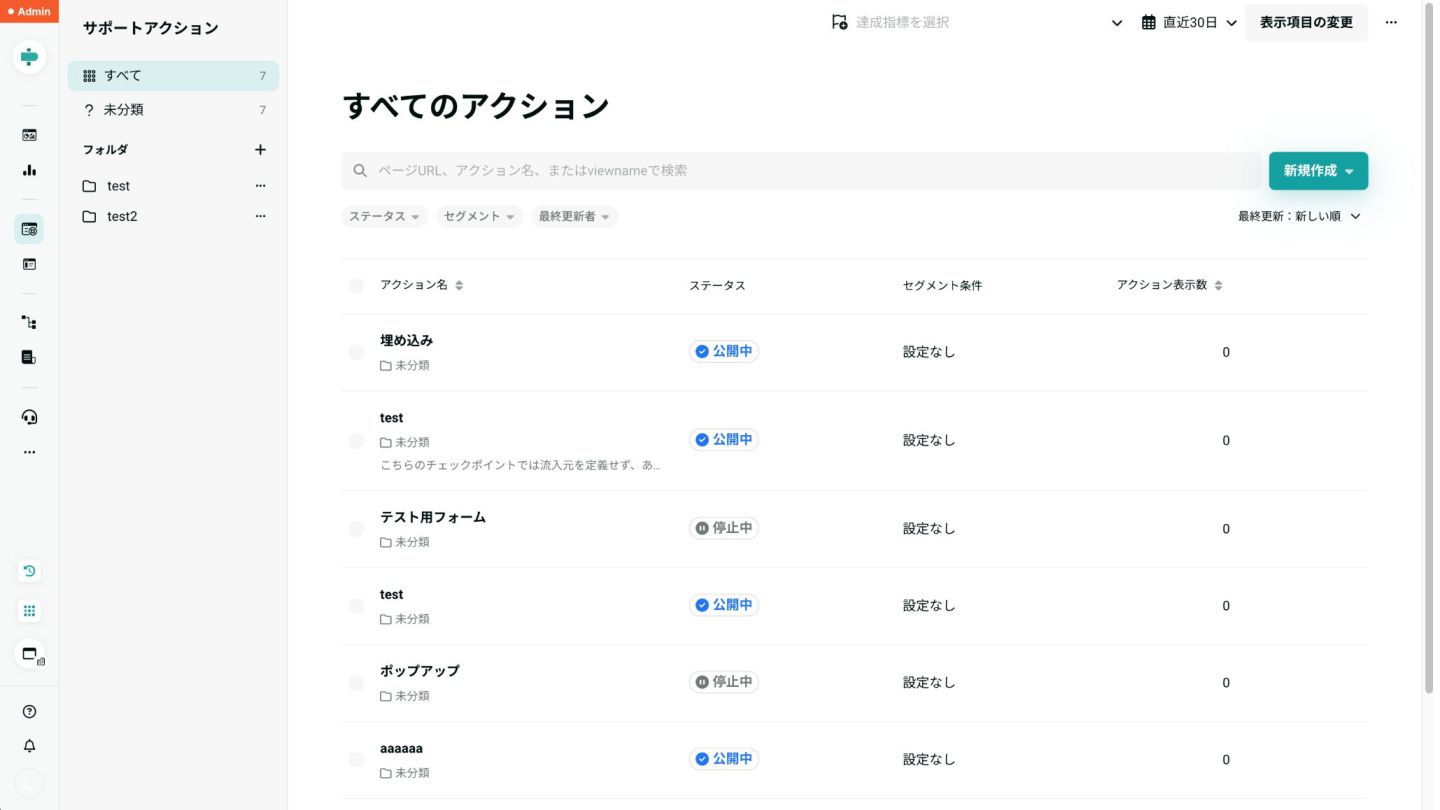Click the user avatar at the sidebar bottom

29,783
